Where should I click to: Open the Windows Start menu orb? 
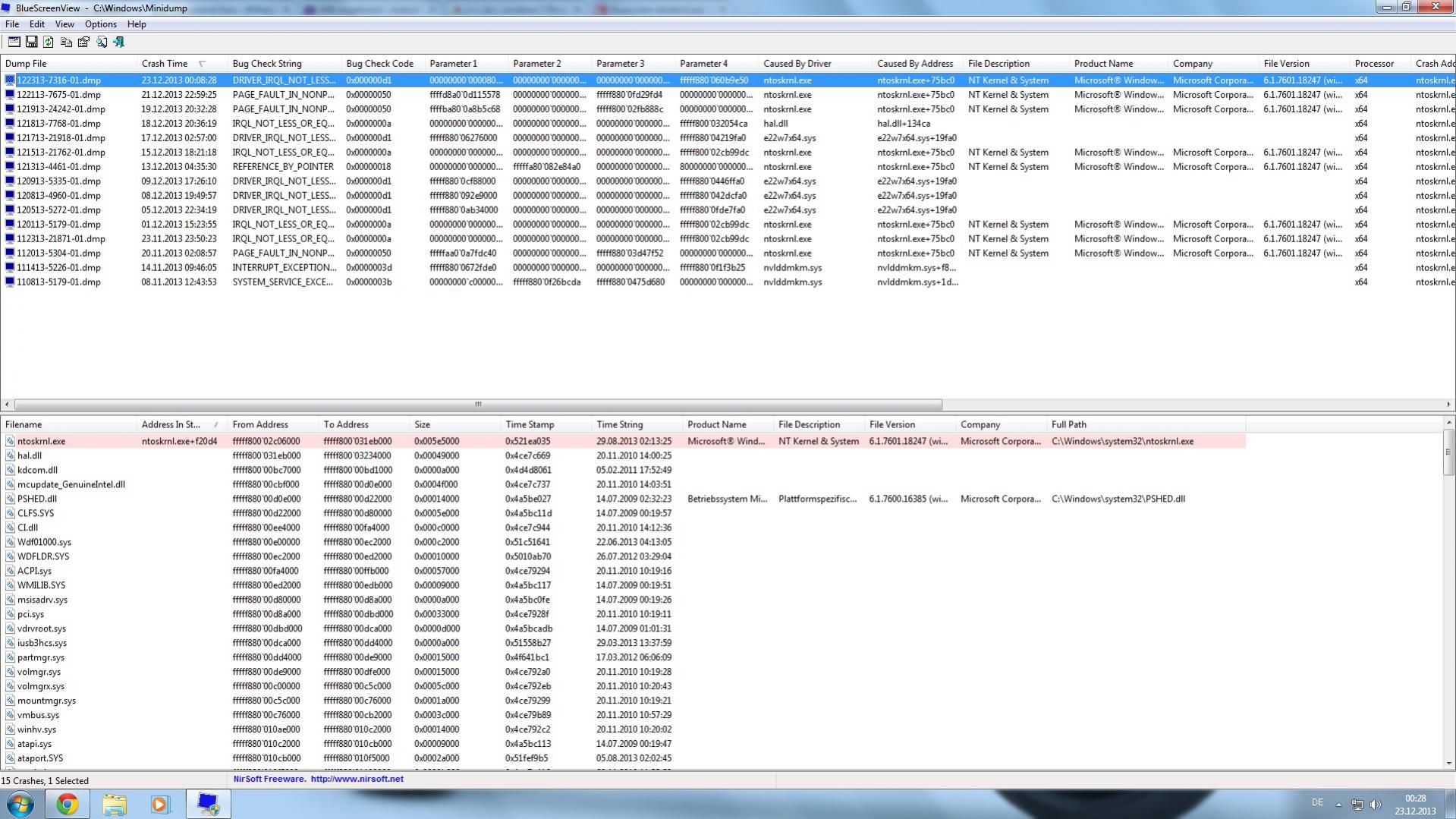pos(20,805)
